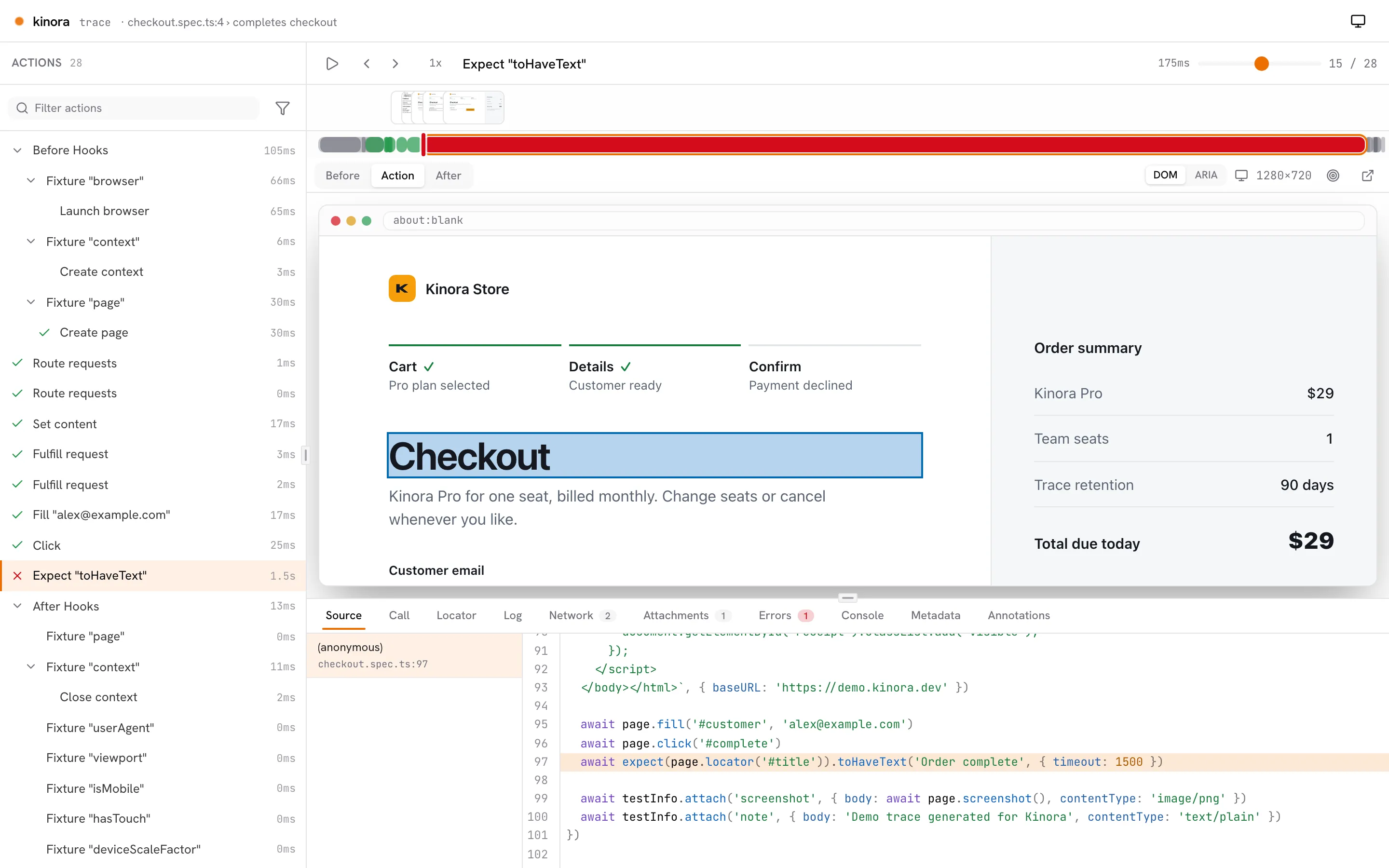The height and width of the screenshot is (868, 1389).
Task: Click the monitor icon in top bar
Action: click(x=1358, y=22)
